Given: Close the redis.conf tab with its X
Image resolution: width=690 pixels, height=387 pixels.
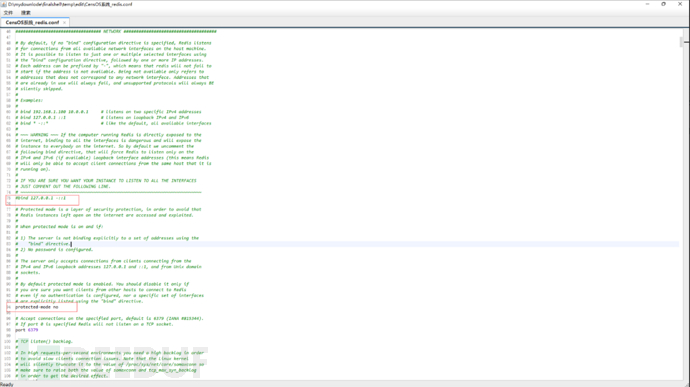Looking at the screenshot, I should point(65,22).
